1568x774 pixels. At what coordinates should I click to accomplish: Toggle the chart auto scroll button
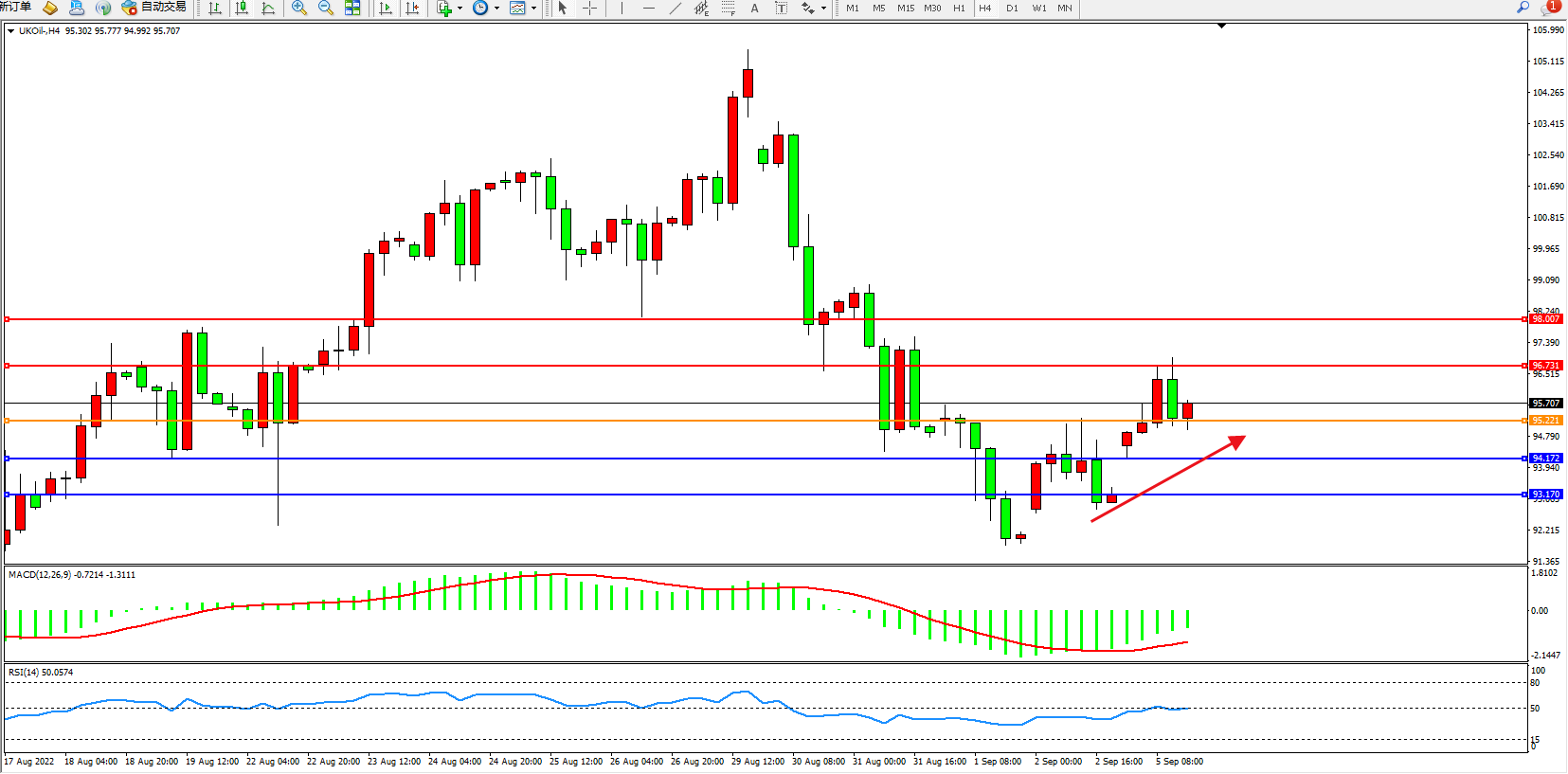(386, 9)
